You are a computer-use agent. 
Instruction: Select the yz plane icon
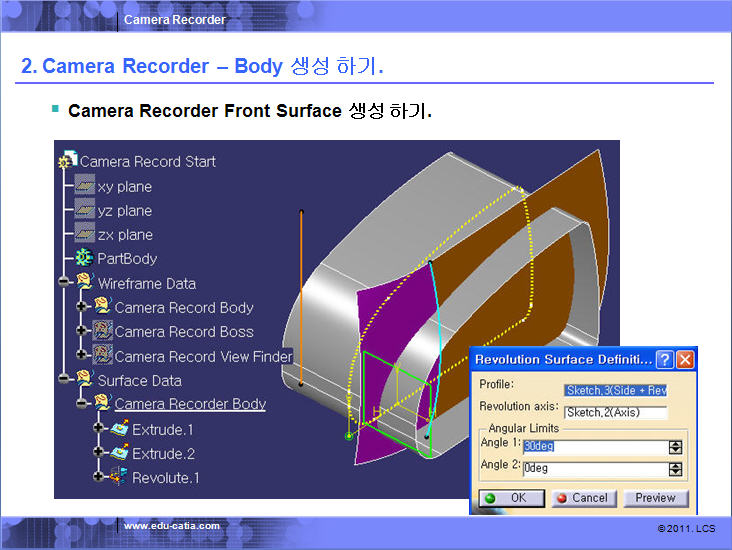pos(84,210)
